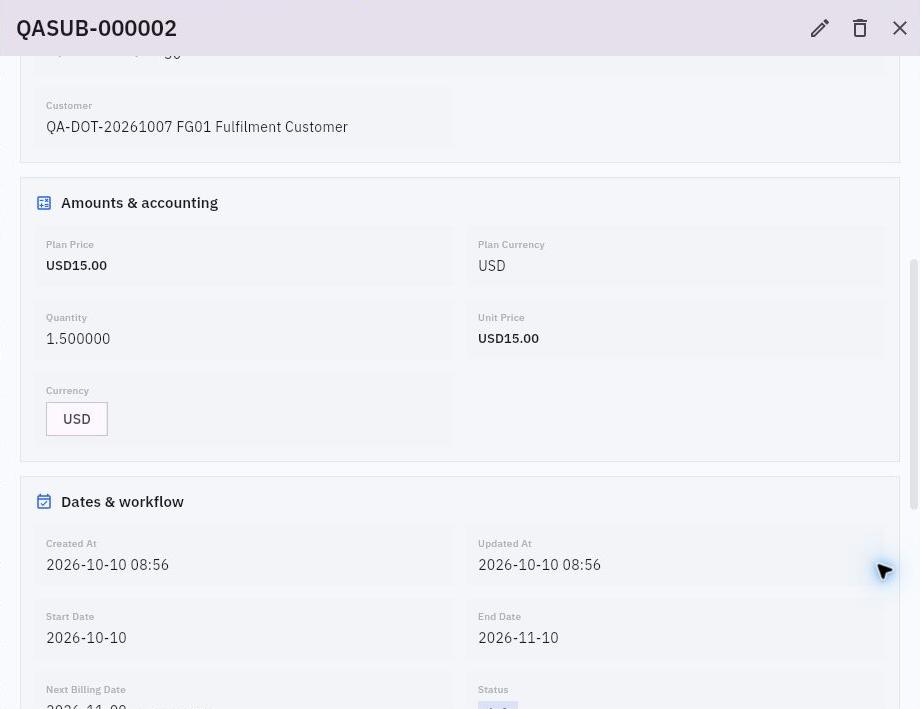
Task: Click the Plan Currency value USD
Action: pos(492,266)
